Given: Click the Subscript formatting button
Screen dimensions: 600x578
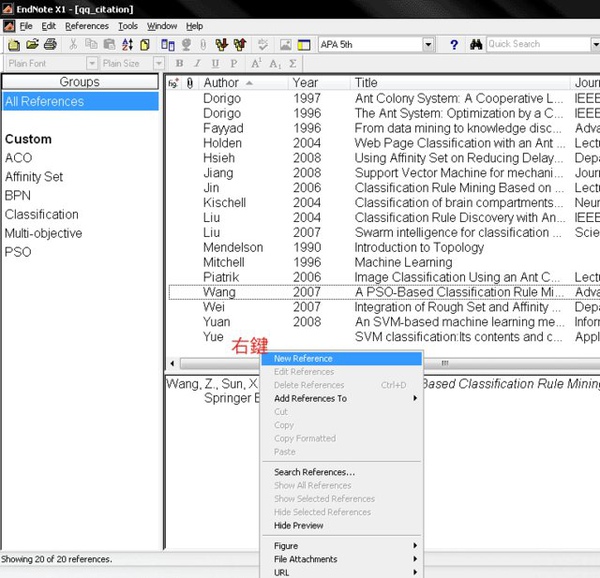Looking at the screenshot, I should [x=275, y=63].
